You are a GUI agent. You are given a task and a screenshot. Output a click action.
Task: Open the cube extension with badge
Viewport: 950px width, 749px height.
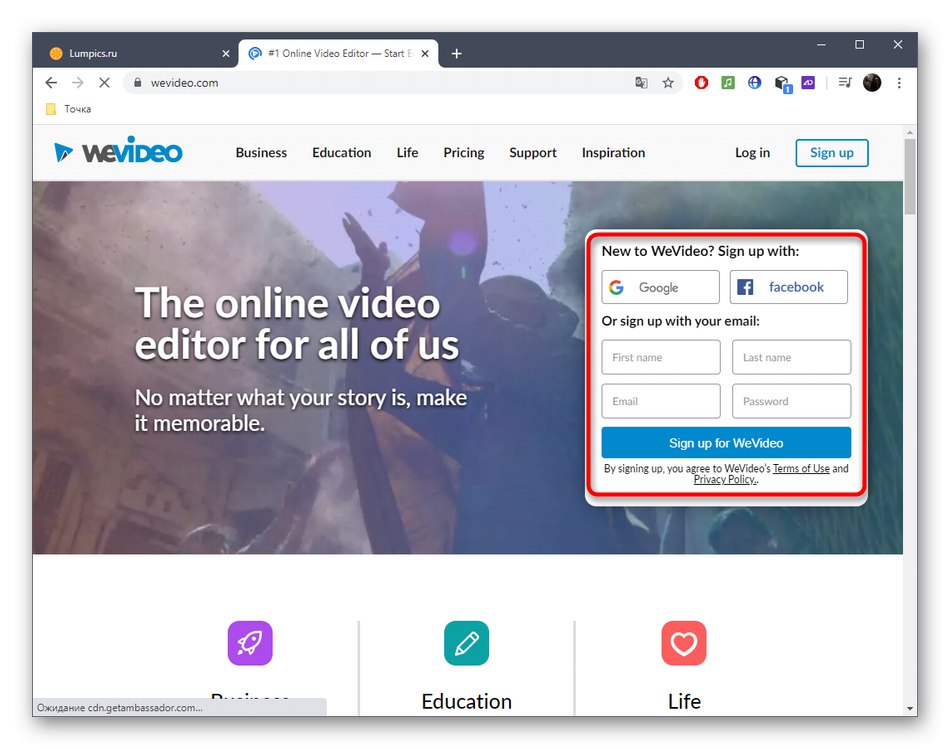pos(782,84)
